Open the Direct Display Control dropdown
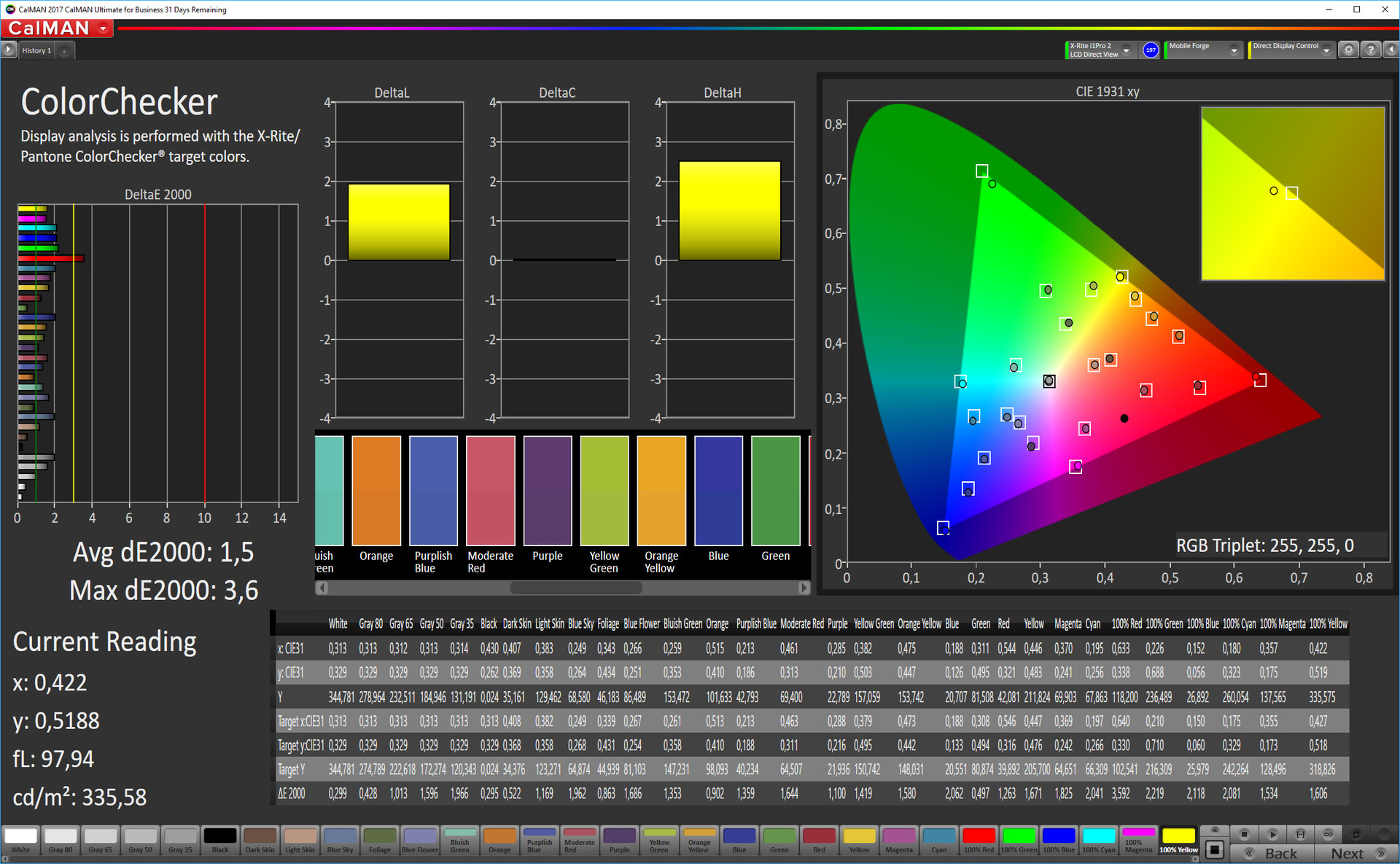1400x864 pixels. pos(1326,50)
